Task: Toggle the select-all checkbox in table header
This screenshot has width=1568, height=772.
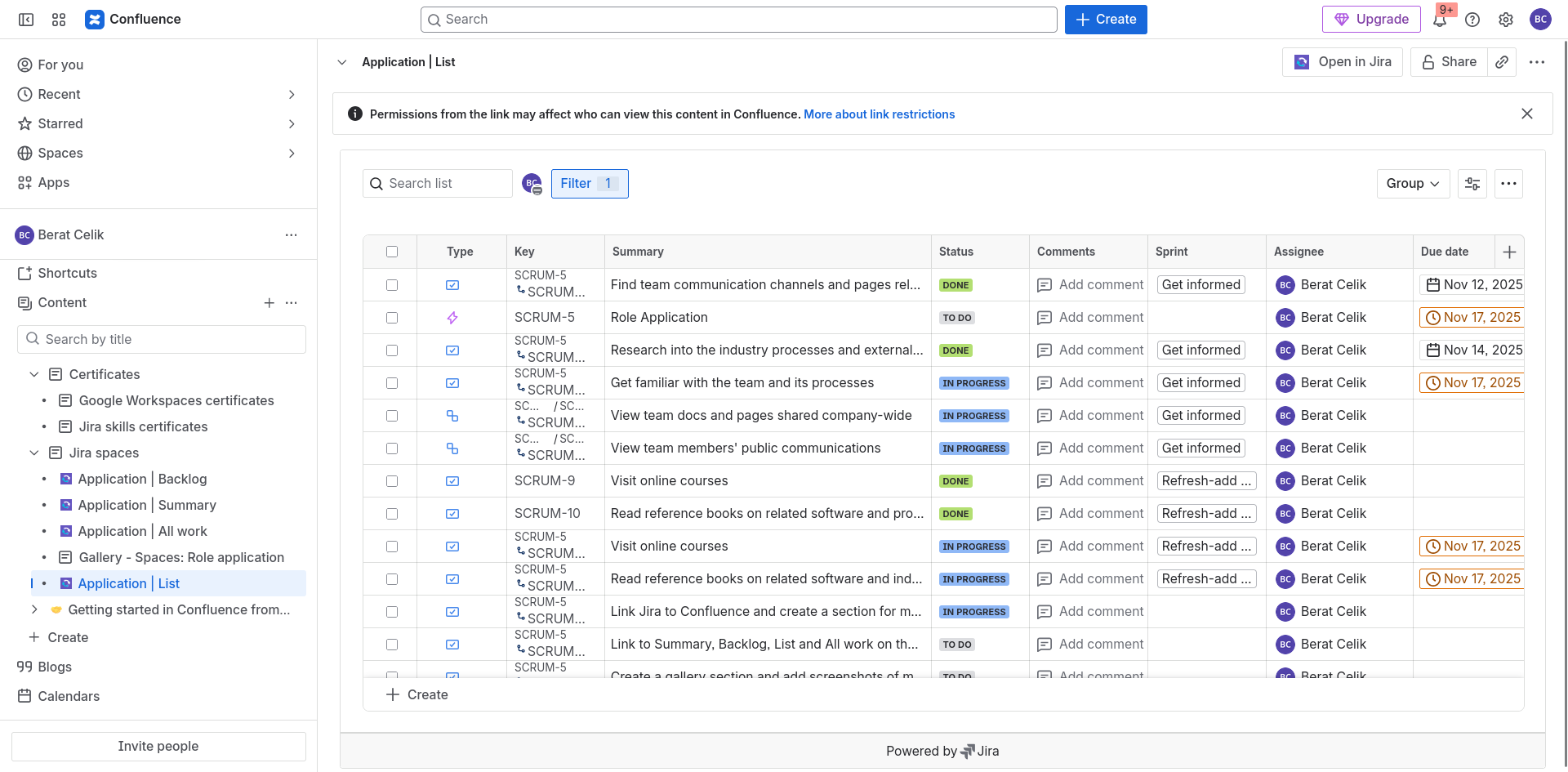Action: coord(392,252)
